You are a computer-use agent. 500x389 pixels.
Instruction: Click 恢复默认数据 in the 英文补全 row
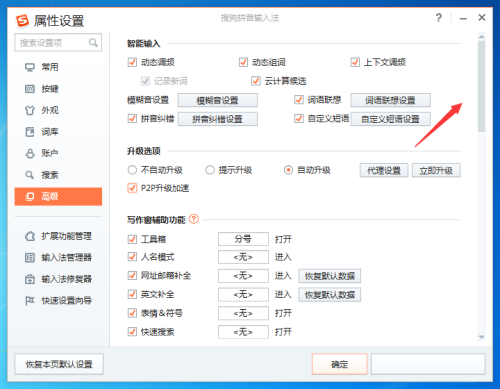(x=330, y=295)
